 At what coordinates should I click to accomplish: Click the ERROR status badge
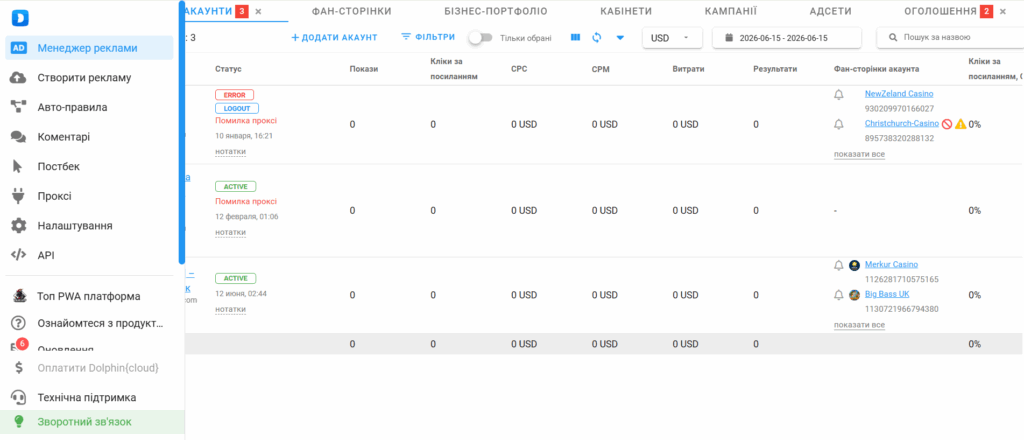click(x=234, y=95)
